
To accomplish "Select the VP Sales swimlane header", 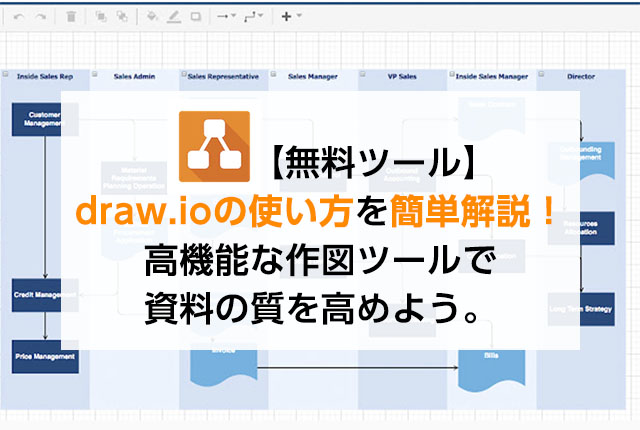I will pos(402,74).
